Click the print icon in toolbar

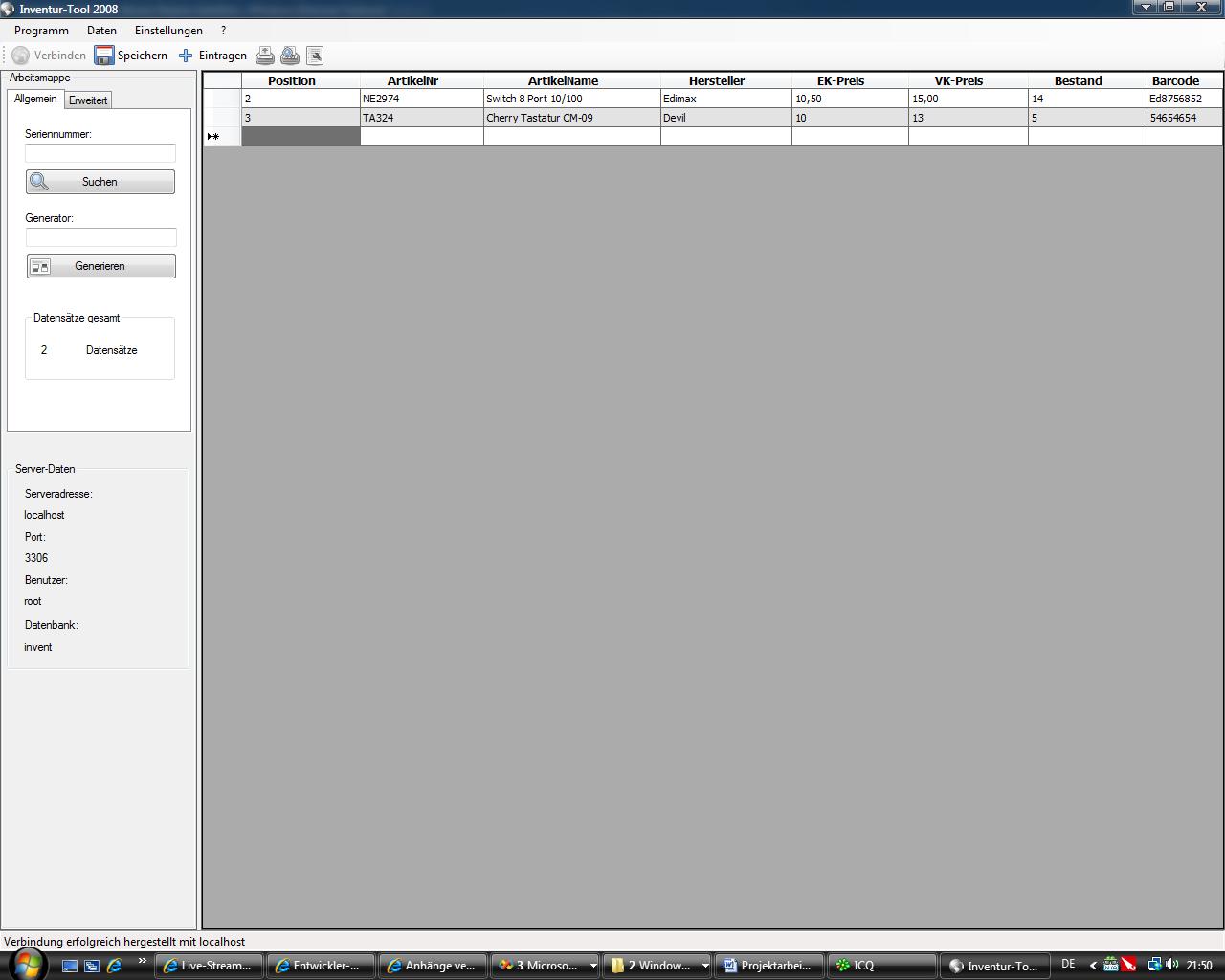(265, 56)
